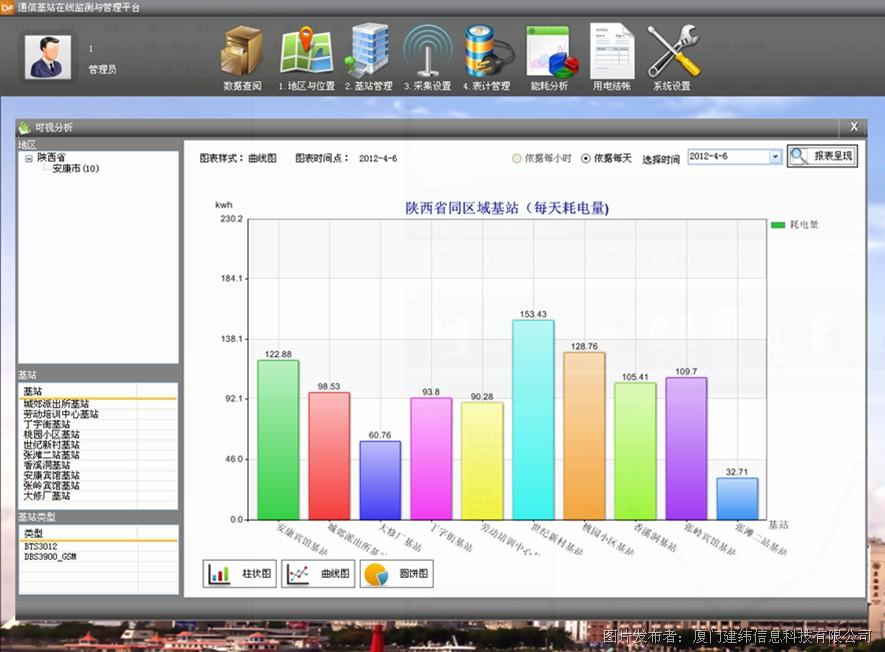885x652 pixels.
Task: Open 能耗分析 chart icon
Action: point(551,52)
